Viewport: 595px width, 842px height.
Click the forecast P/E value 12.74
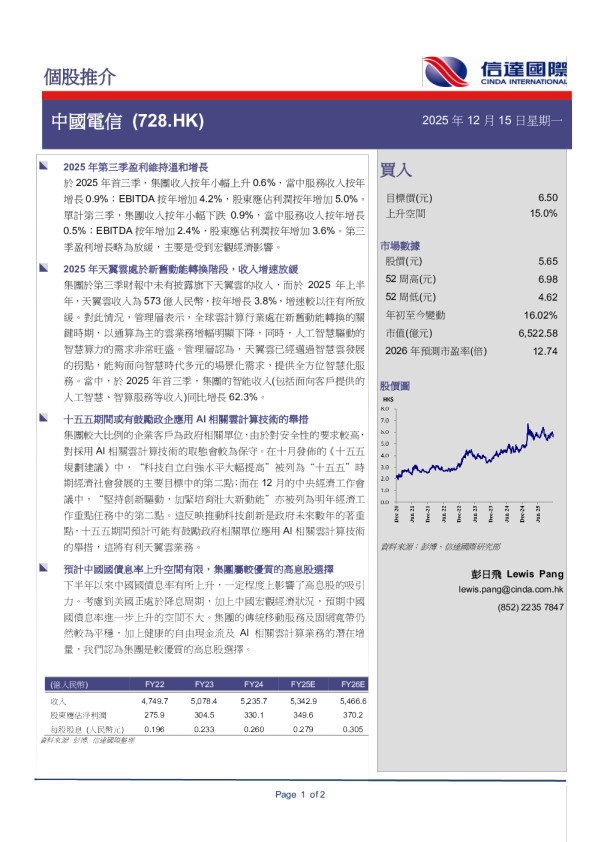tap(545, 351)
